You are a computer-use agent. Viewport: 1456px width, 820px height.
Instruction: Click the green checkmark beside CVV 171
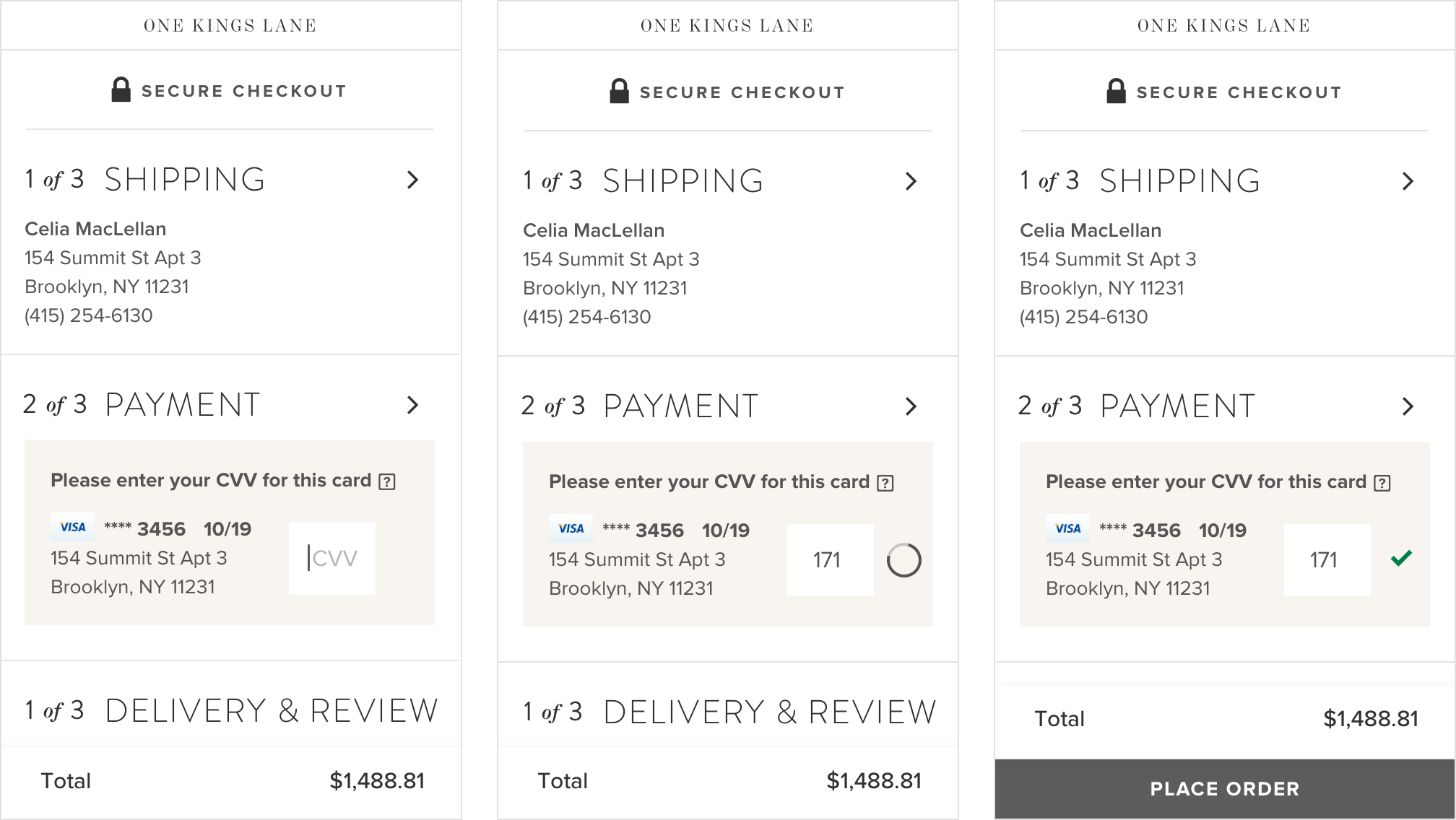click(1401, 558)
